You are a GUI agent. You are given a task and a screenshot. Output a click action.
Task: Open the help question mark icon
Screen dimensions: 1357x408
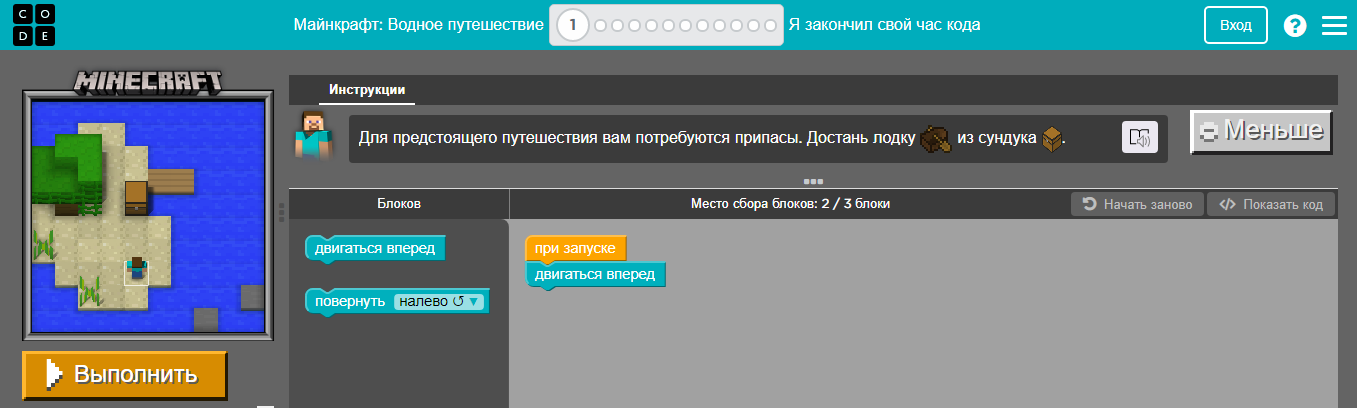[1295, 26]
